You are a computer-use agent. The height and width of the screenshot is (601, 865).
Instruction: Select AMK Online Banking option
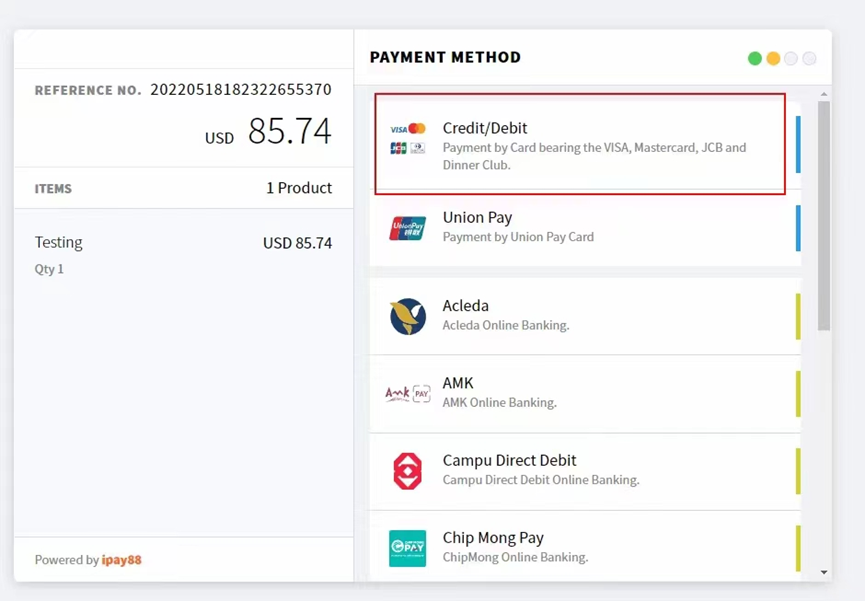[585, 393]
